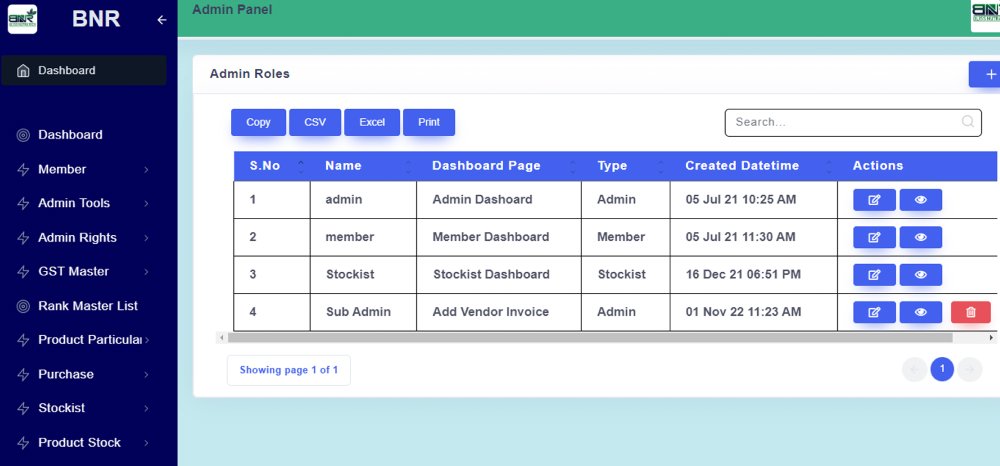Export the table as CSV
Image resolution: width=1000 pixels, height=466 pixels.
tap(315, 122)
